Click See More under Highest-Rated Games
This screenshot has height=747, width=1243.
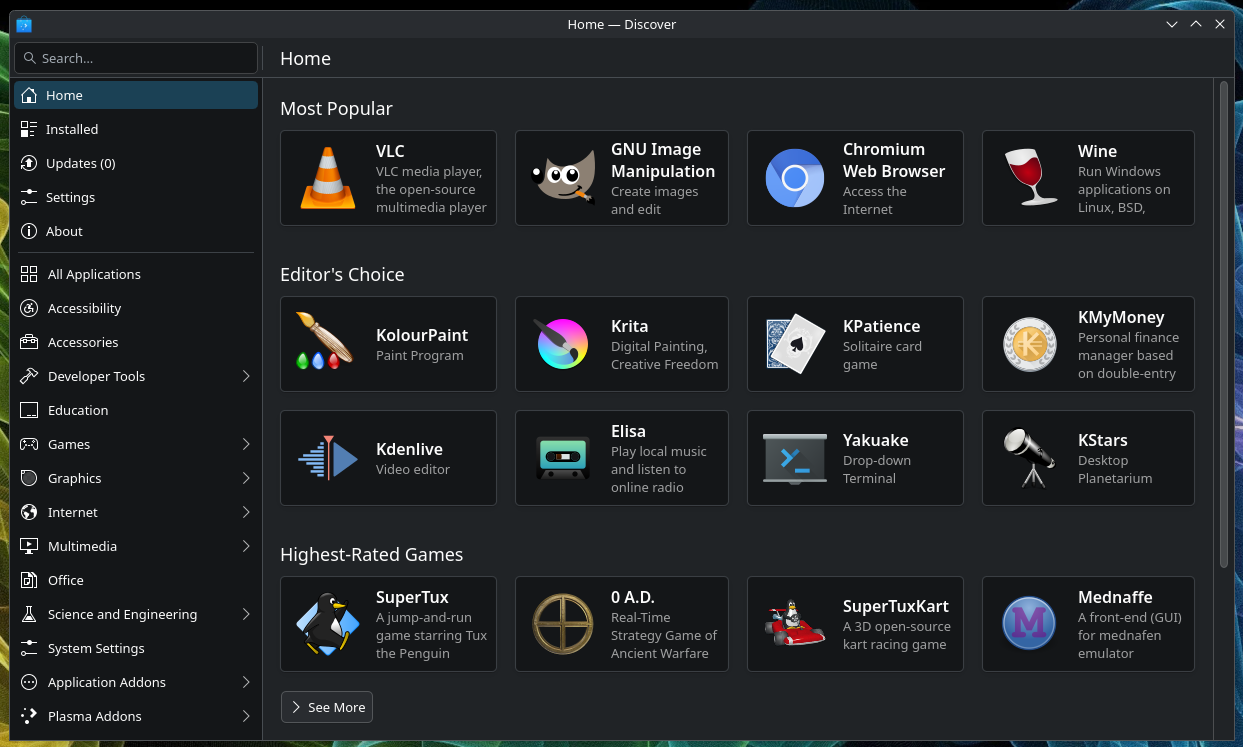[327, 707]
